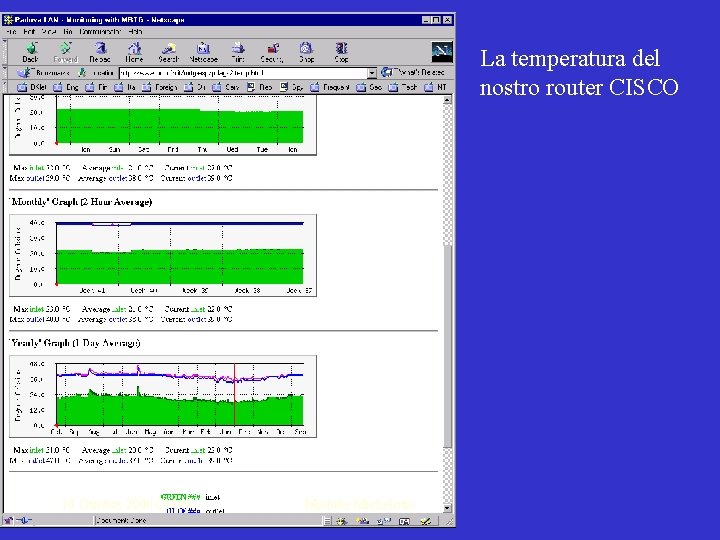Open the Communicator menu
This screenshot has height=540, width=720.
pos(100,32)
